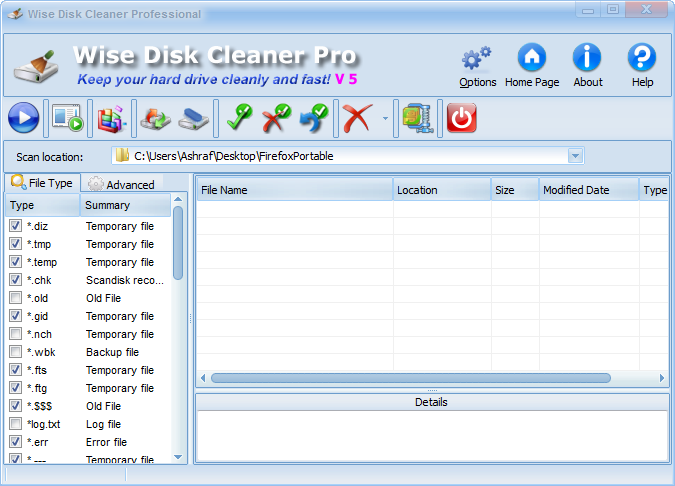Sort by Size column header
675x486 pixels.
coord(515,190)
